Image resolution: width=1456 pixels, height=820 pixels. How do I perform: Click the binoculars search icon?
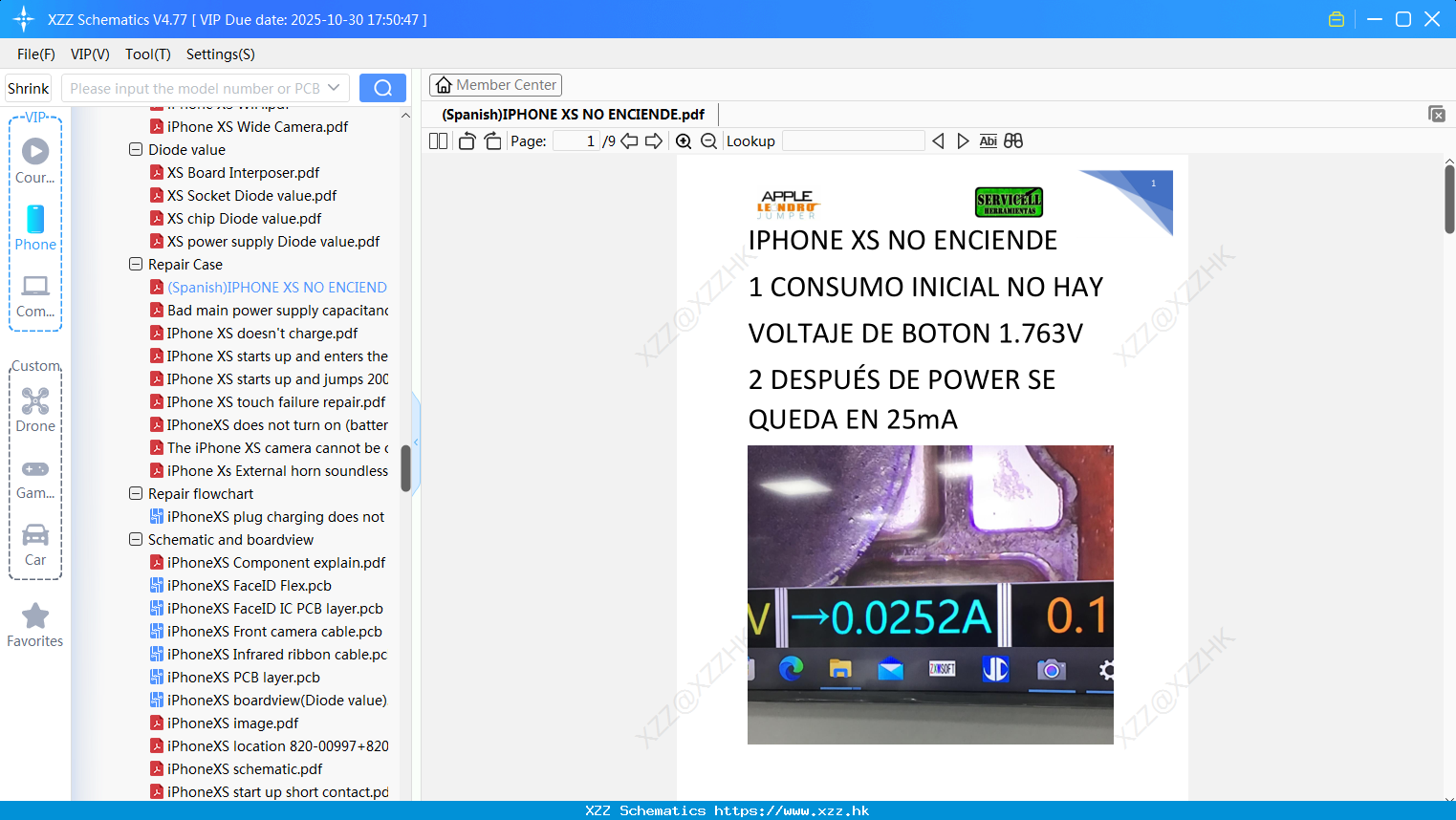[1013, 140]
